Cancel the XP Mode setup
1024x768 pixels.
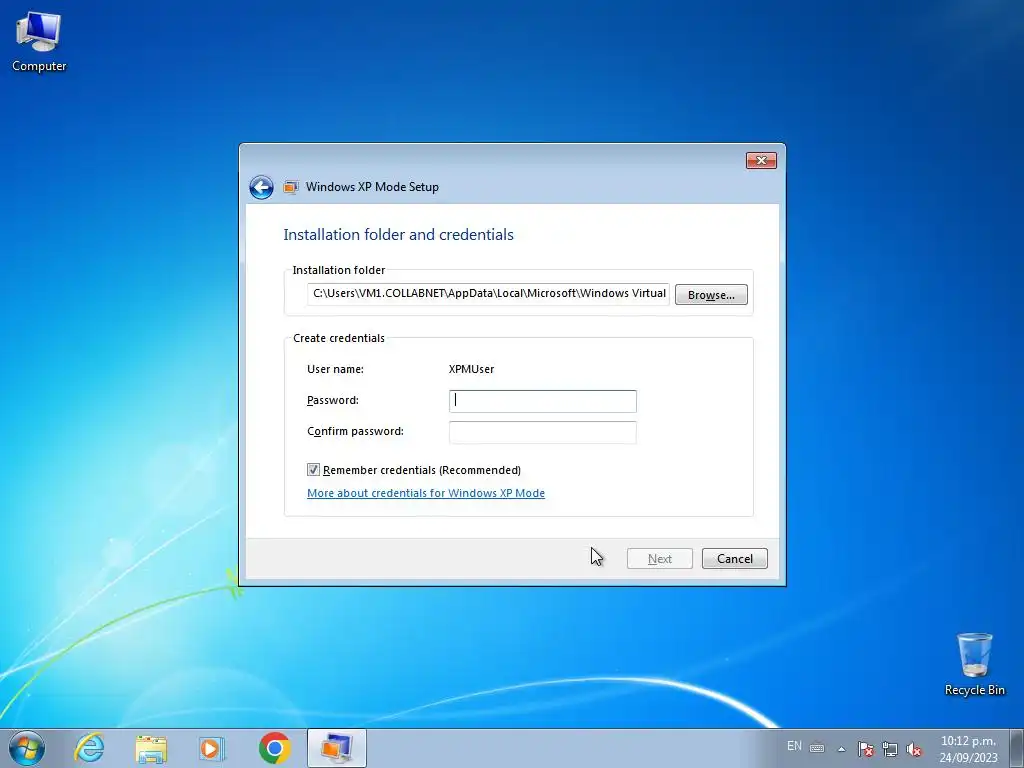[x=735, y=558]
